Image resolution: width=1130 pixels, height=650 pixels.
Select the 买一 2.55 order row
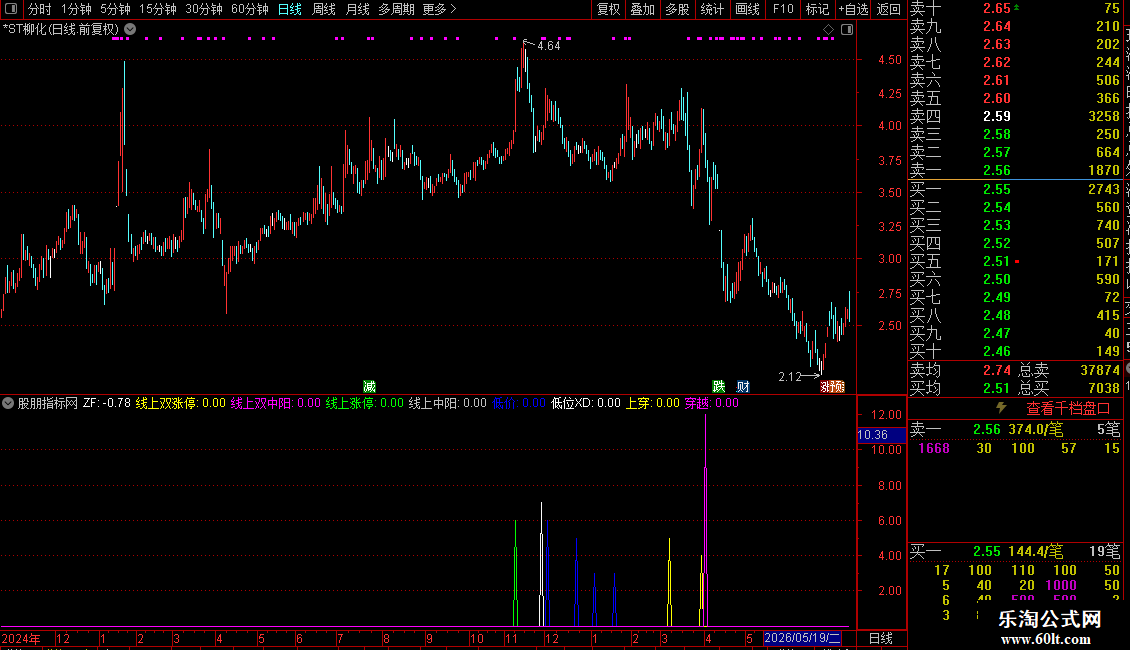point(1015,189)
